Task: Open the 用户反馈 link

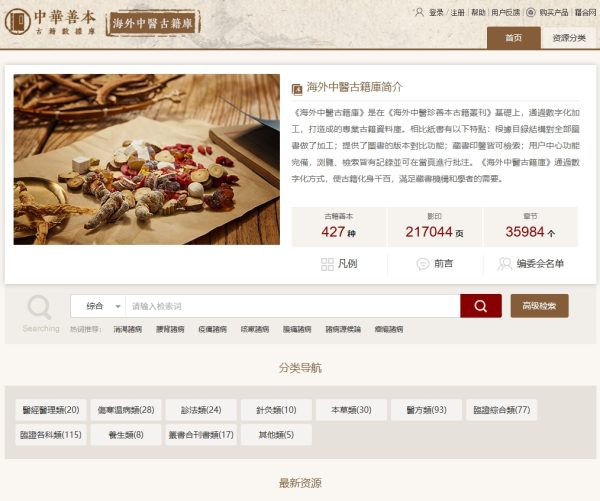Action: tap(505, 13)
